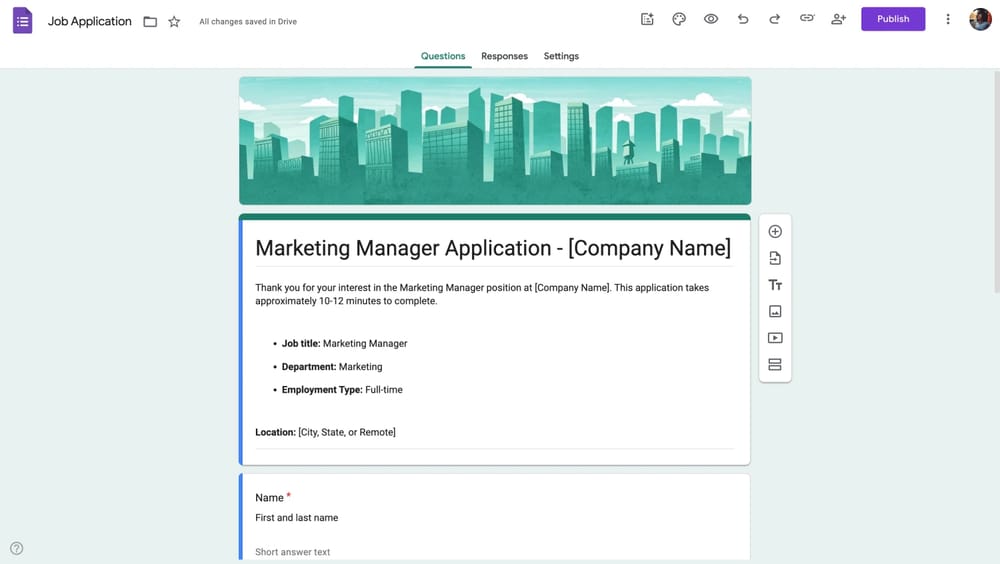Preview the form with eye icon
This screenshot has height=564, width=1000.
pyautogui.click(x=711, y=19)
